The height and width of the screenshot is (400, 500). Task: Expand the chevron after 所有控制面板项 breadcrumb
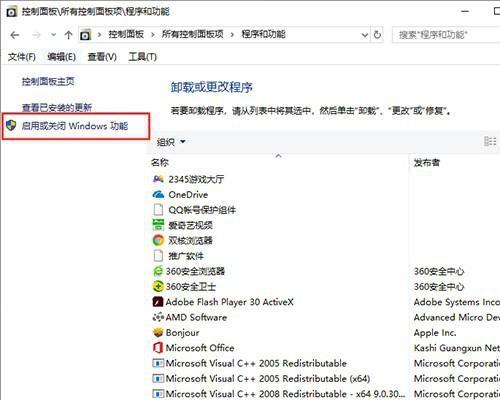click(232, 35)
